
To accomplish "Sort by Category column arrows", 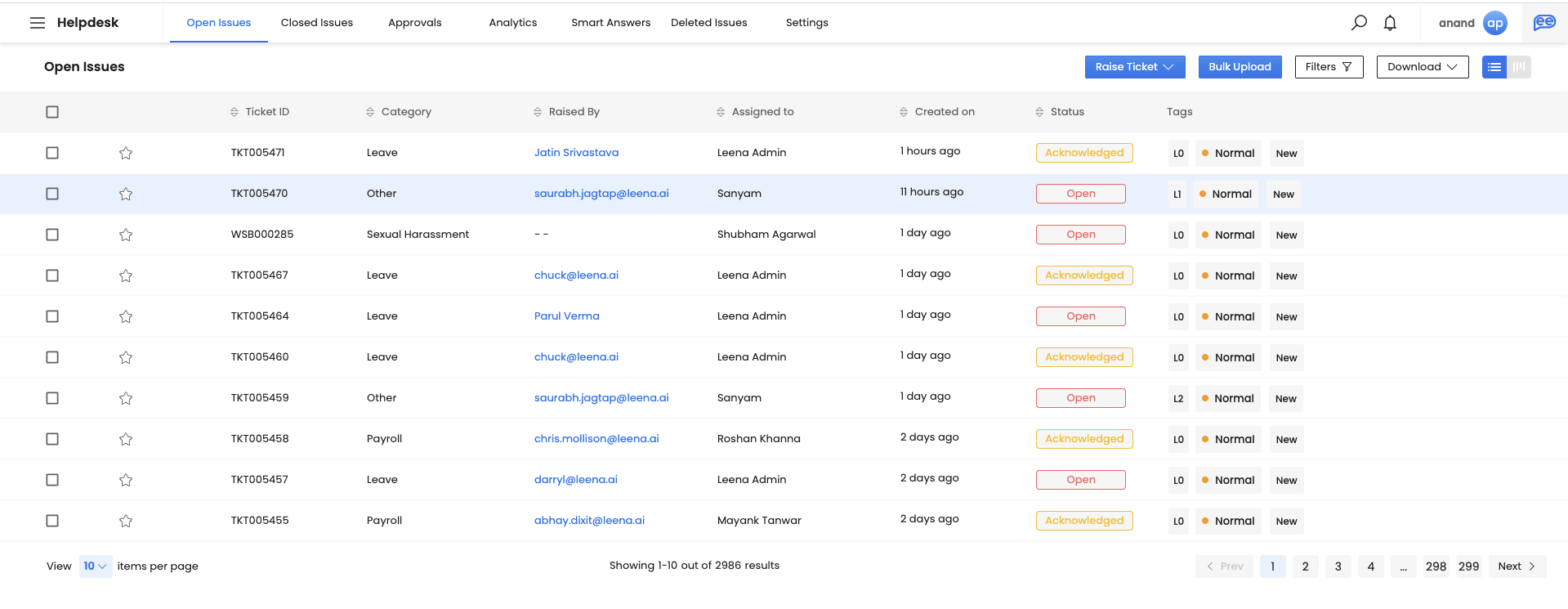I will point(370,112).
